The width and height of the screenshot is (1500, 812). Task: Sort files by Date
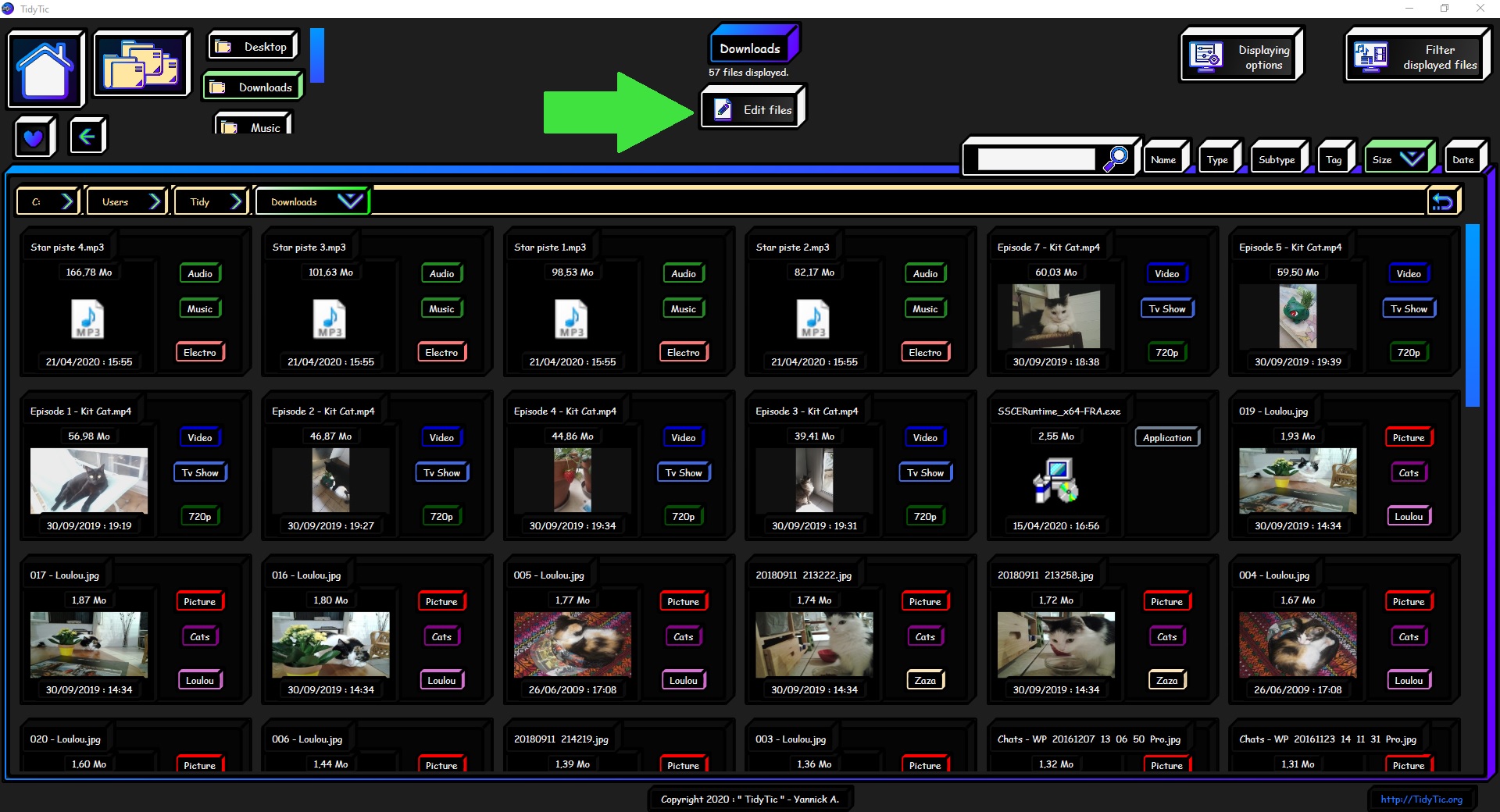tap(1466, 159)
